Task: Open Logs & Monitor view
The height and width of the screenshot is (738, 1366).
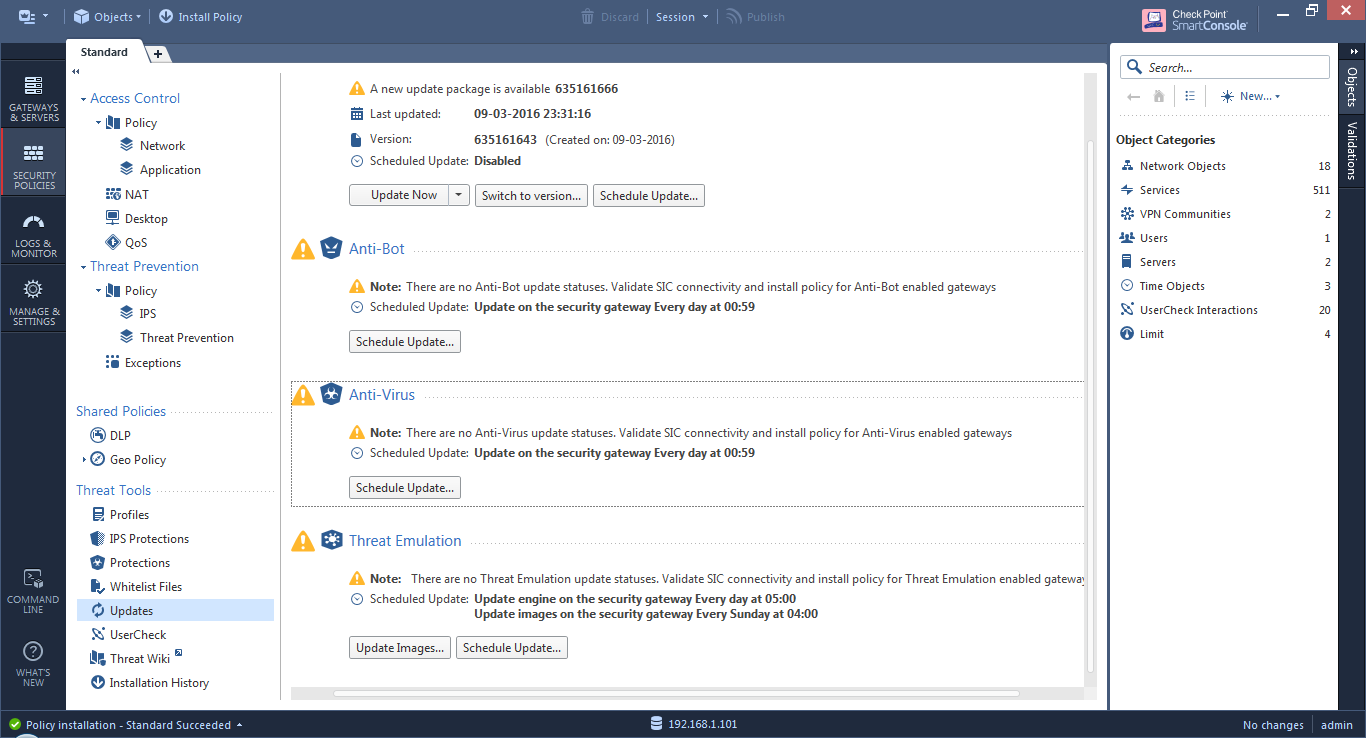Action: coord(33,234)
